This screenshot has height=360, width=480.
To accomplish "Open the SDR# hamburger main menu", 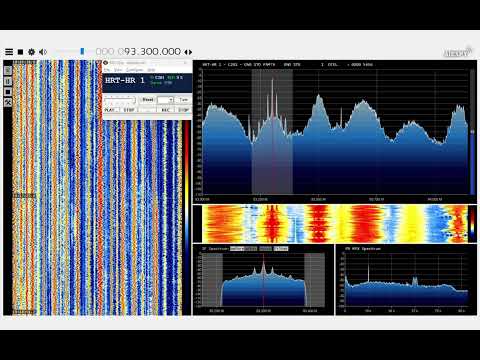I will (x=9, y=52).
